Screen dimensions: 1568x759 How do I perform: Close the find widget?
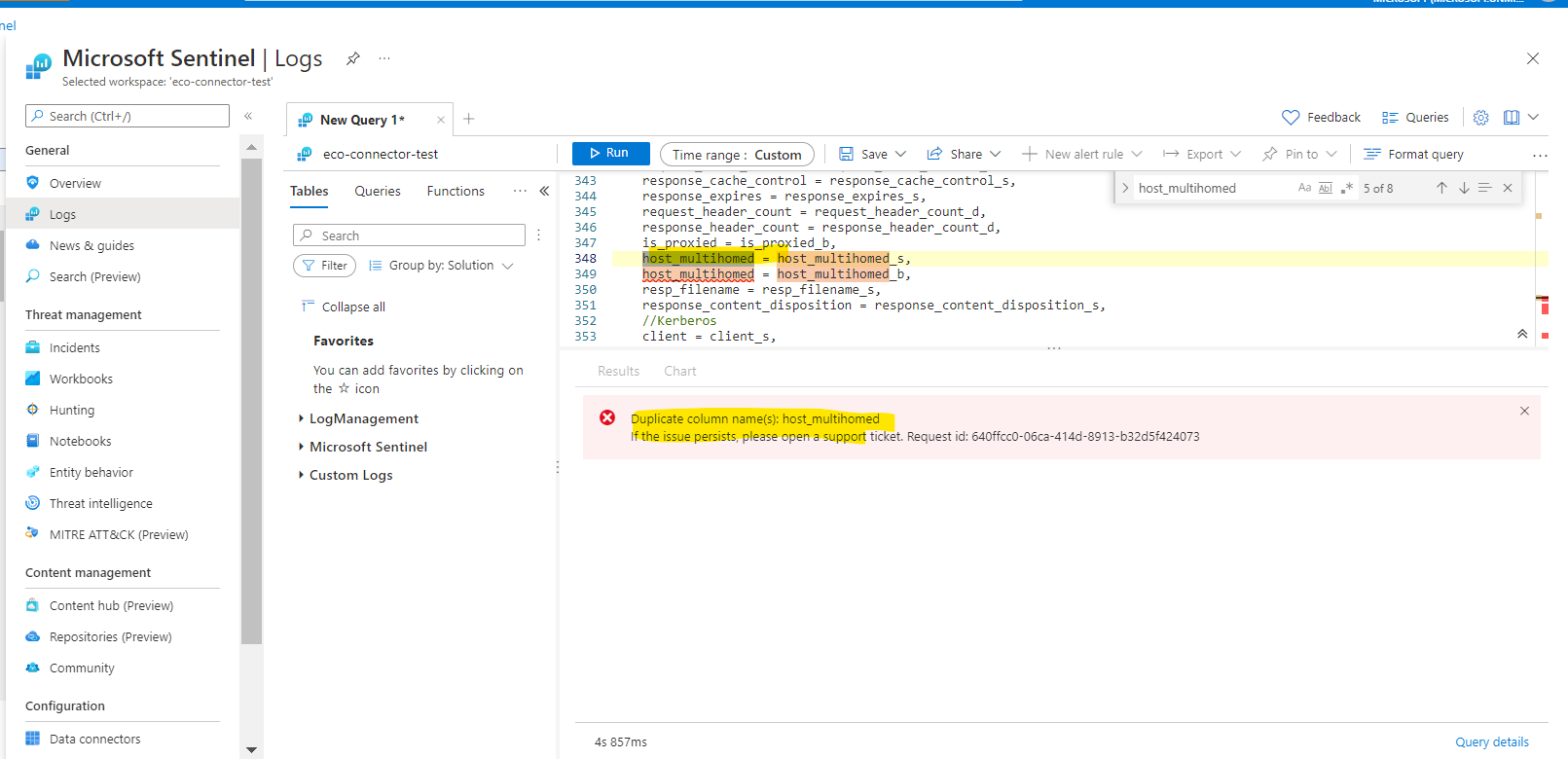(x=1508, y=188)
